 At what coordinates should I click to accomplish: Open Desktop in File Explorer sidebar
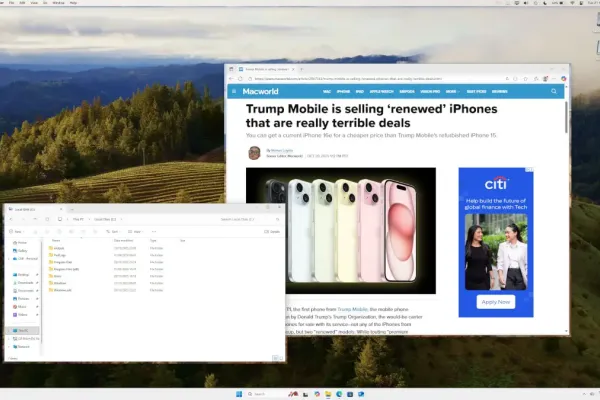[23, 275]
